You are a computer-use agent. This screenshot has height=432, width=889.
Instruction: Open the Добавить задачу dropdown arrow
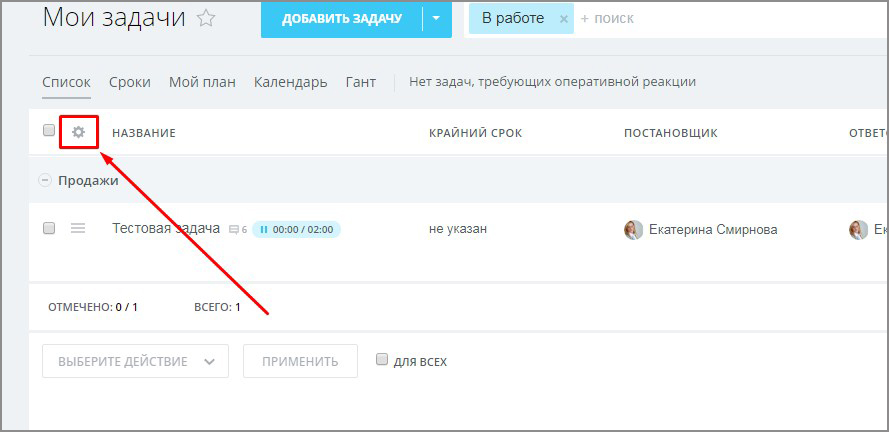pyautogui.click(x=436, y=19)
